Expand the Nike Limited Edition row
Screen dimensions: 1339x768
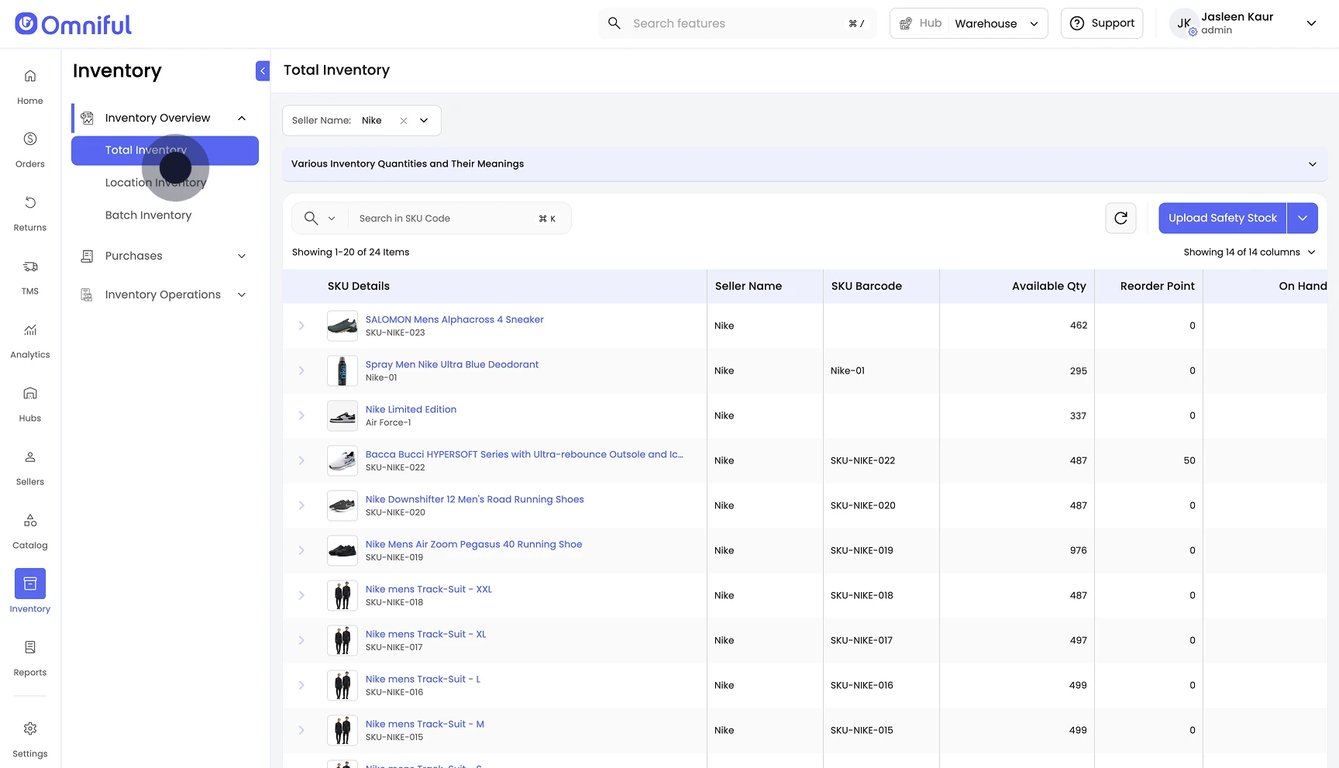pos(301,416)
